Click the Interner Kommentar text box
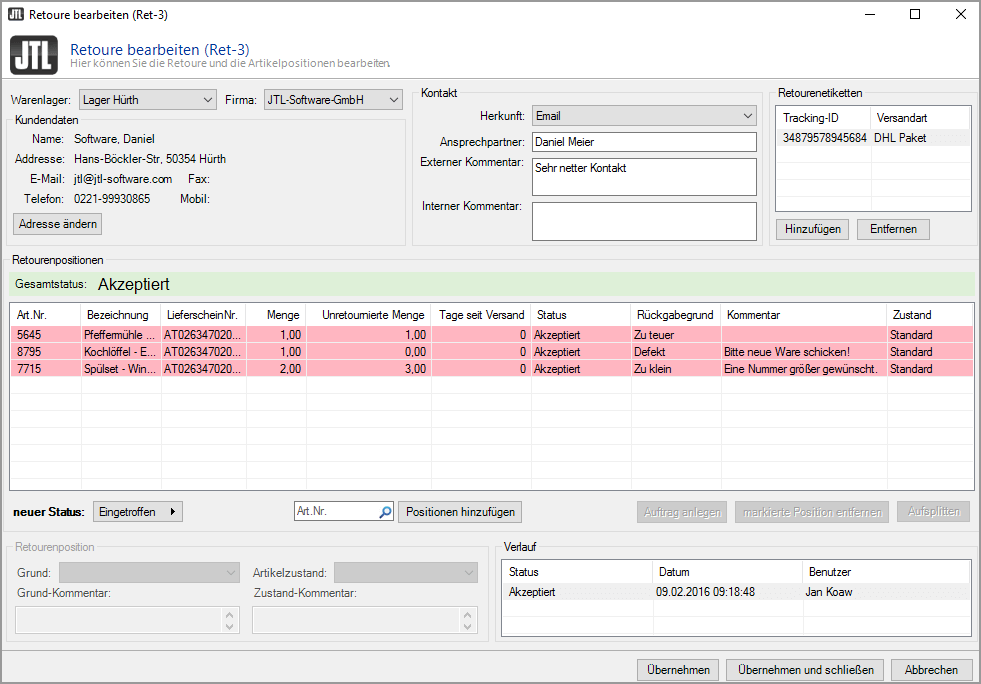 pyautogui.click(x=644, y=221)
